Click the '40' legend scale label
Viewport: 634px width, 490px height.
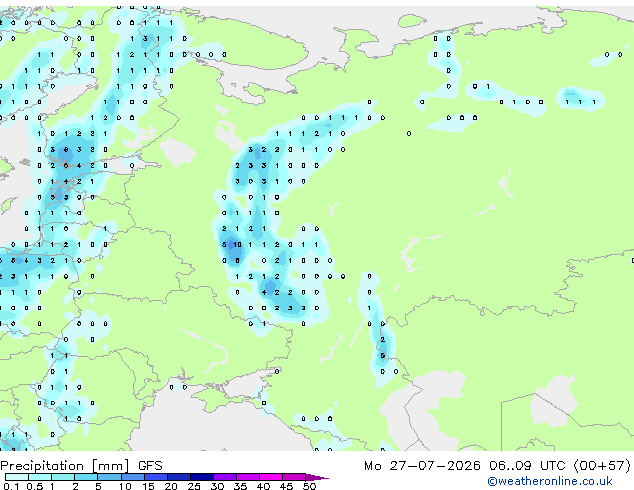click(263, 486)
